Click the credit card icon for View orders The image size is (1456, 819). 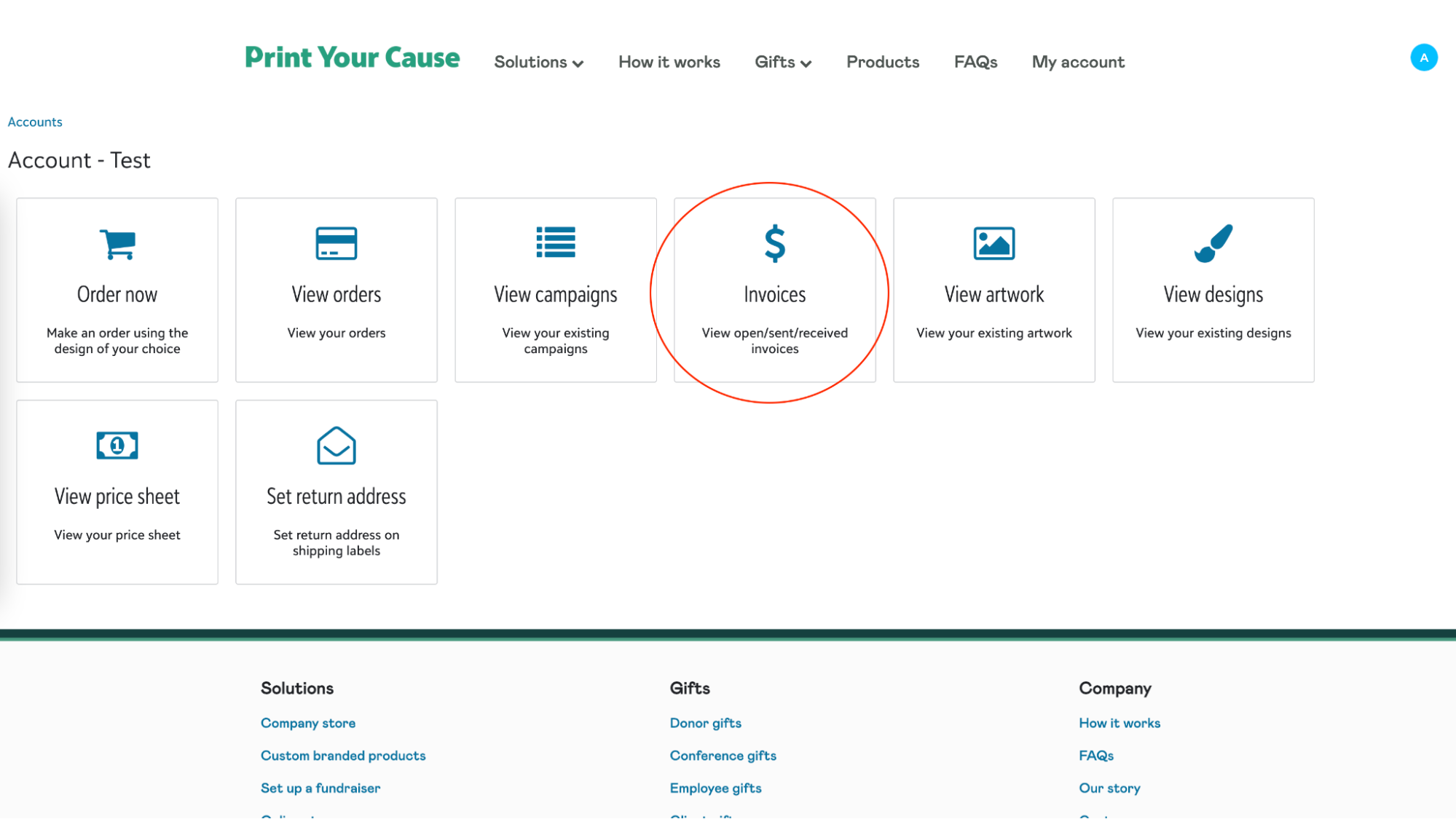click(x=337, y=243)
